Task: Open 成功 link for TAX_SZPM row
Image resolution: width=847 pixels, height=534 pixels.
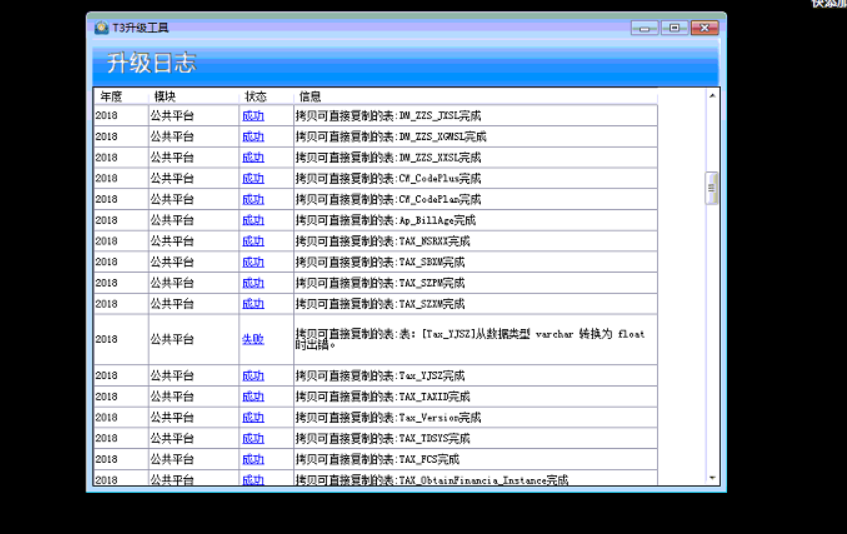Action: coord(253,283)
